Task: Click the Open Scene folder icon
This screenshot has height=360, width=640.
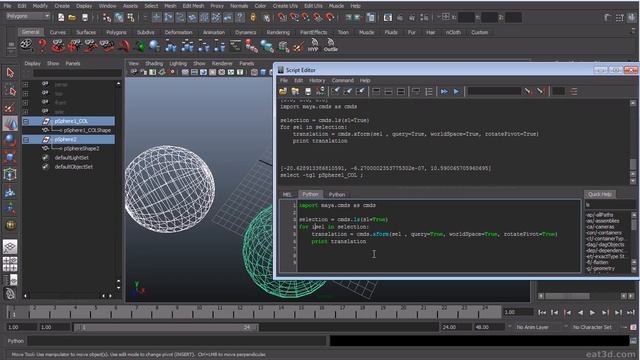Action: [72, 17]
